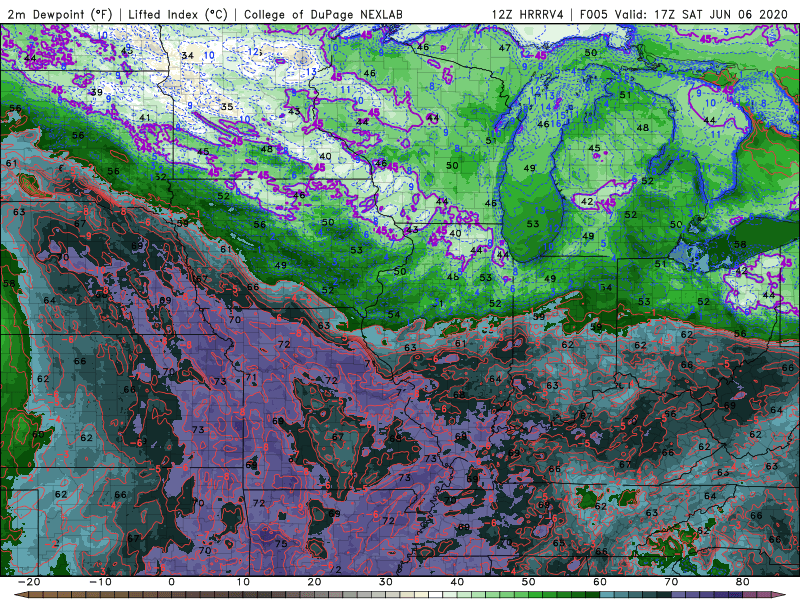Click the 39 dewpoint value on the map
The height and width of the screenshot is (600, 800).
click(96, 92)
